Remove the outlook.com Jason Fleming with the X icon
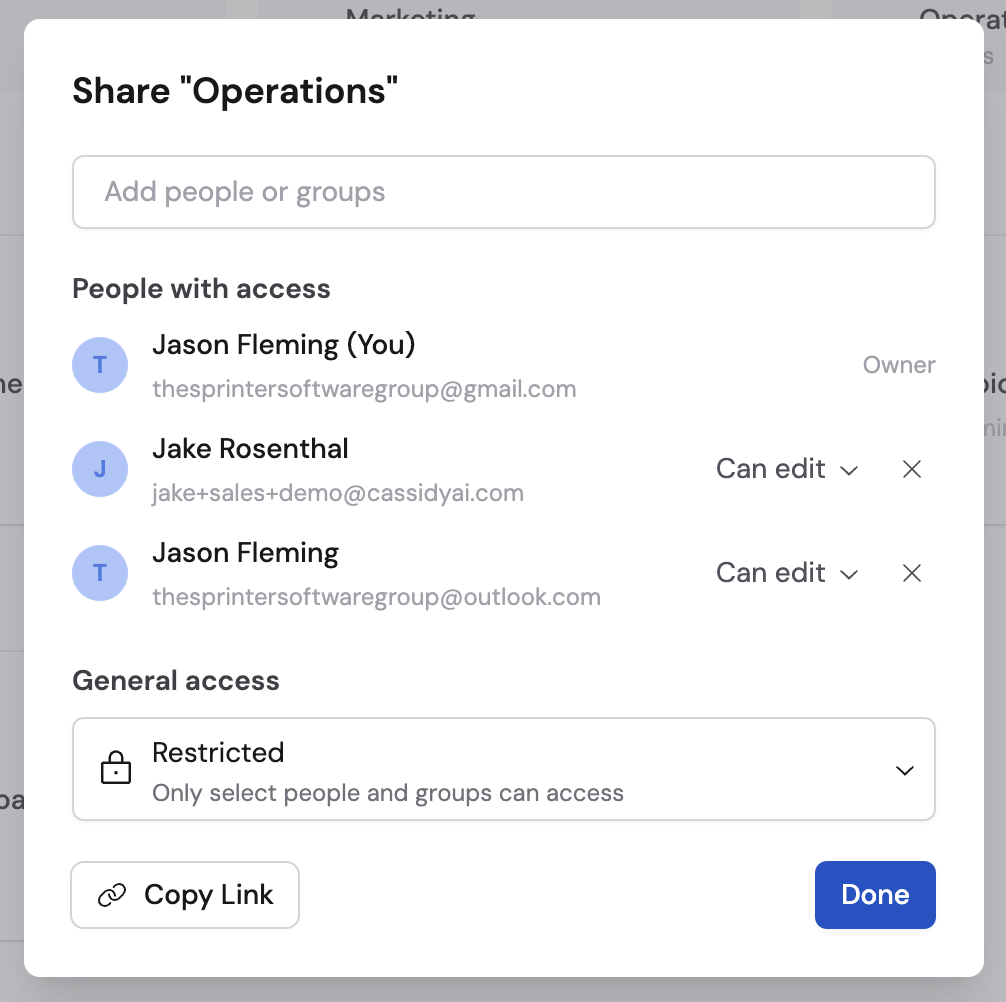Image resolution: width=1006 pixels, height=1002 pixels. [x=912, y=573]
